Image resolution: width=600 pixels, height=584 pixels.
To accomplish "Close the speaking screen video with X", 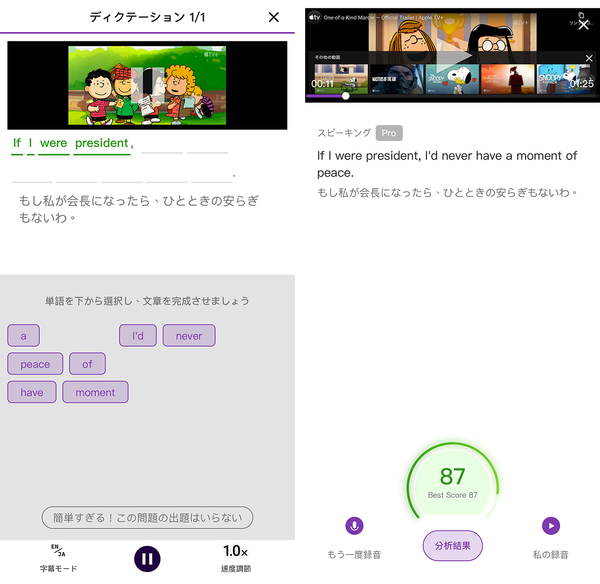I will coord(583,25).
